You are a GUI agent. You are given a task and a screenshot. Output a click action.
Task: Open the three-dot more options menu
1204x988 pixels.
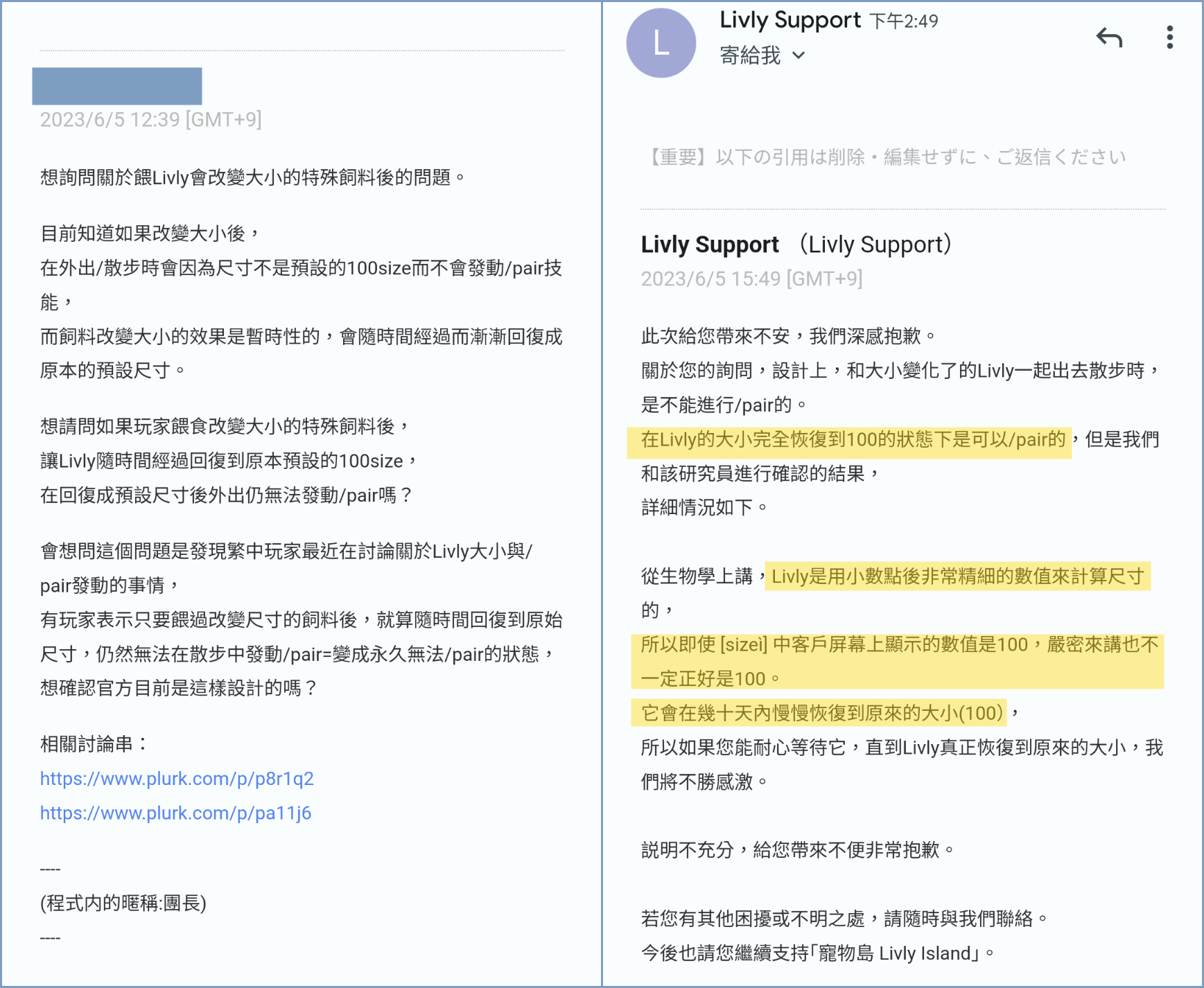(x=1169, y=37)
